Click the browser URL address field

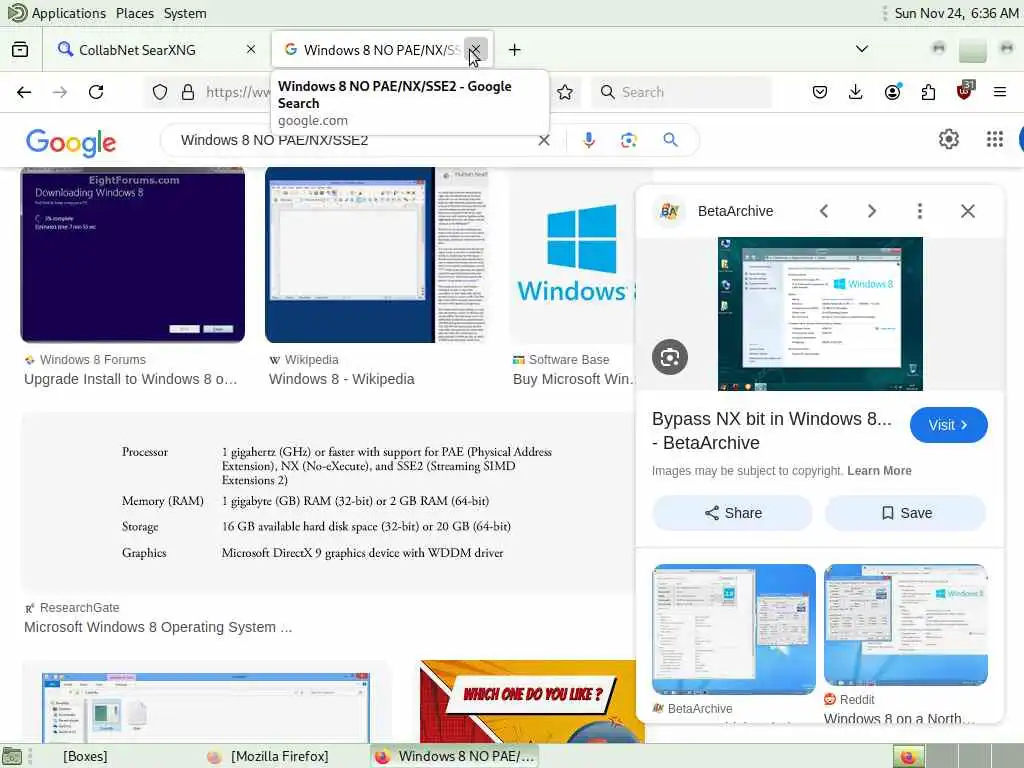238,92
